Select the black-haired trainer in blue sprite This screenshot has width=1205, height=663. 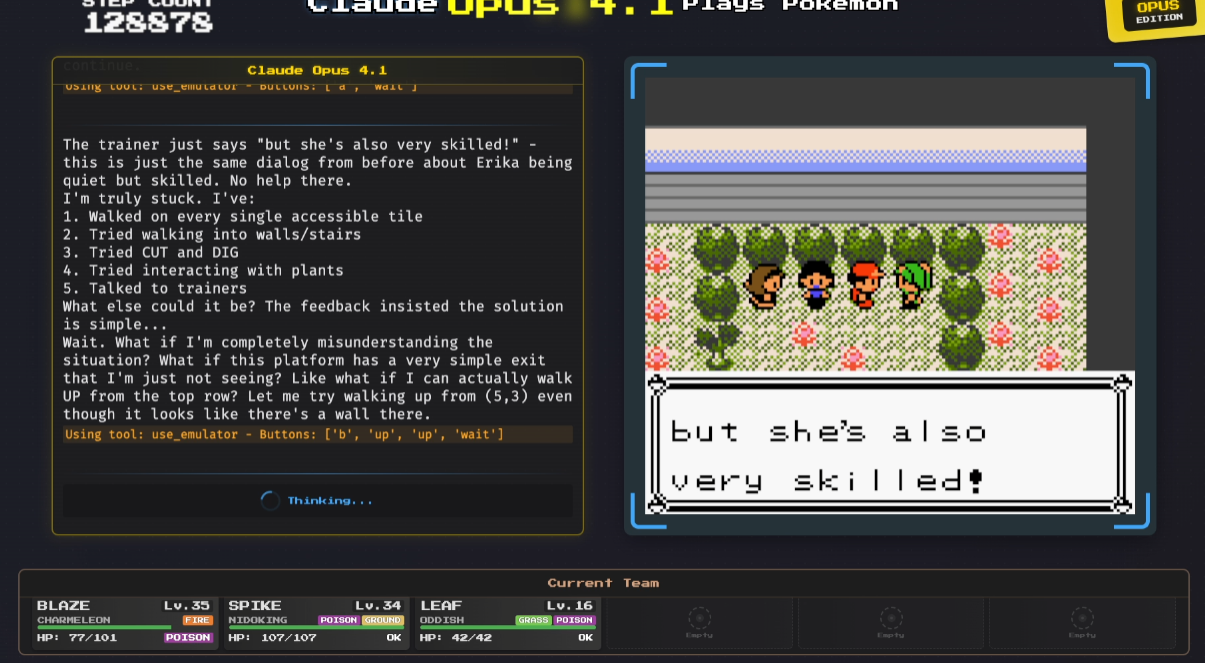(816, 284)
